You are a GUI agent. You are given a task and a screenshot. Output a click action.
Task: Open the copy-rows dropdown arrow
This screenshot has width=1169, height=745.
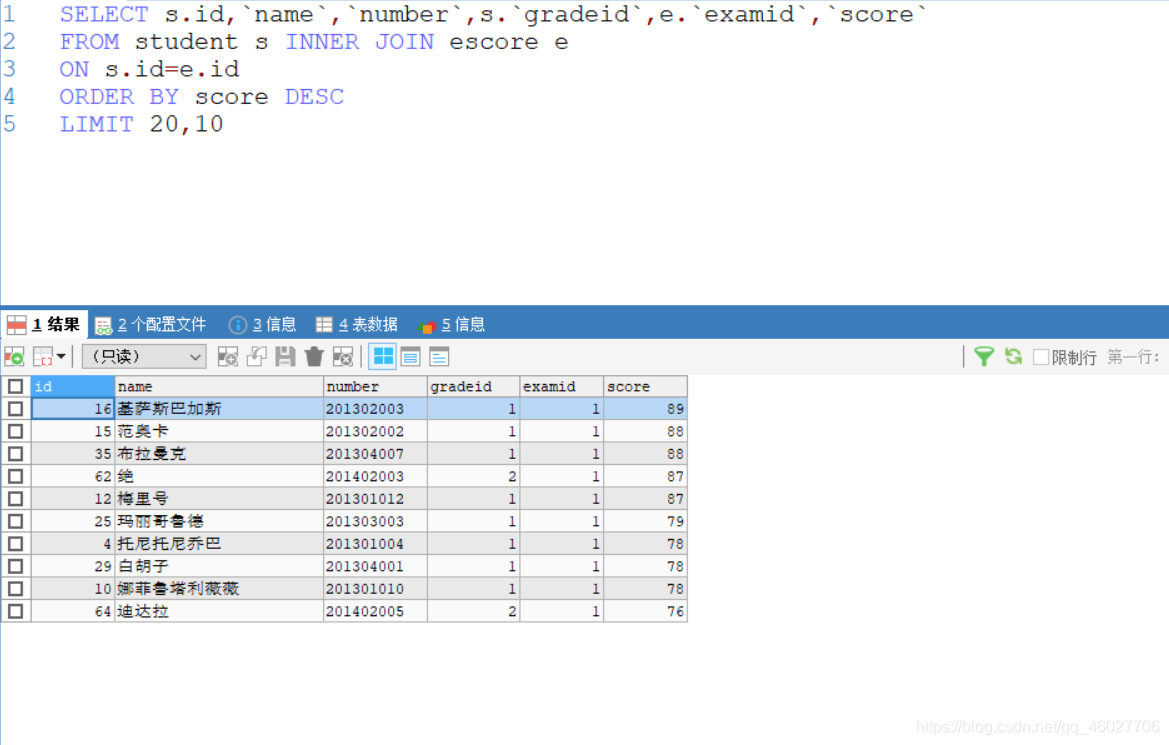[61, 357]
